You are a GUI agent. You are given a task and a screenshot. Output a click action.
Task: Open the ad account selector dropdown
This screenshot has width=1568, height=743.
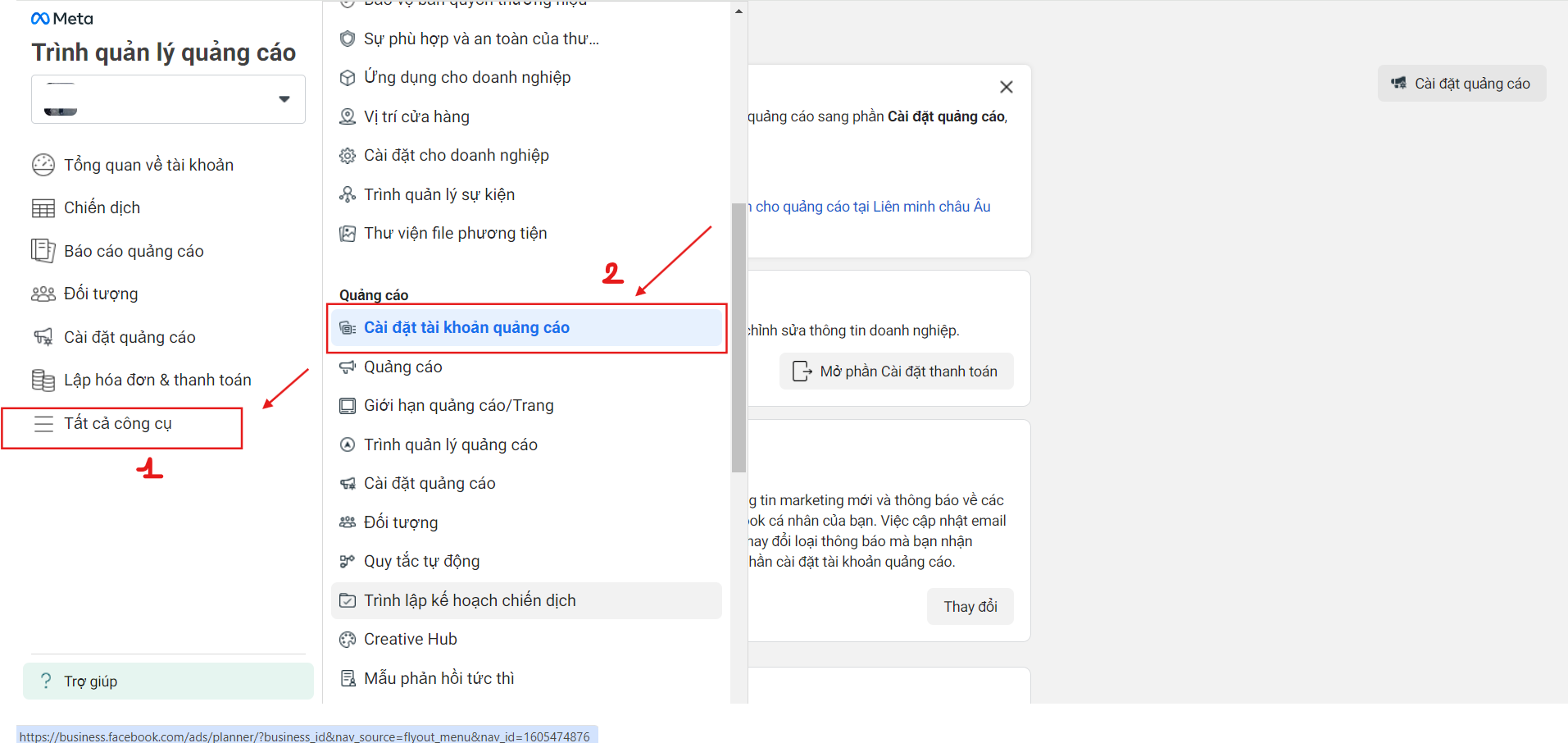pyautogui.click(x=168, y=99)
